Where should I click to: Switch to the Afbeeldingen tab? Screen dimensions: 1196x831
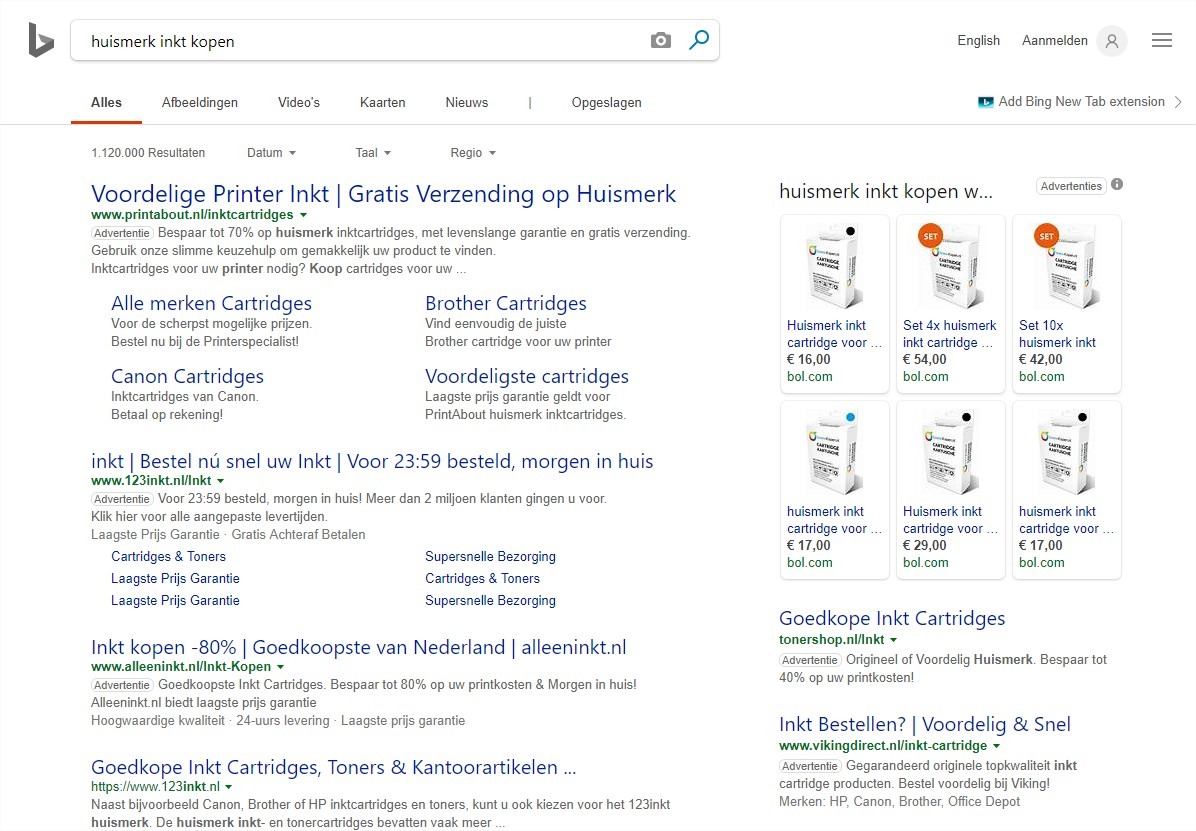[x=200, y=102]
